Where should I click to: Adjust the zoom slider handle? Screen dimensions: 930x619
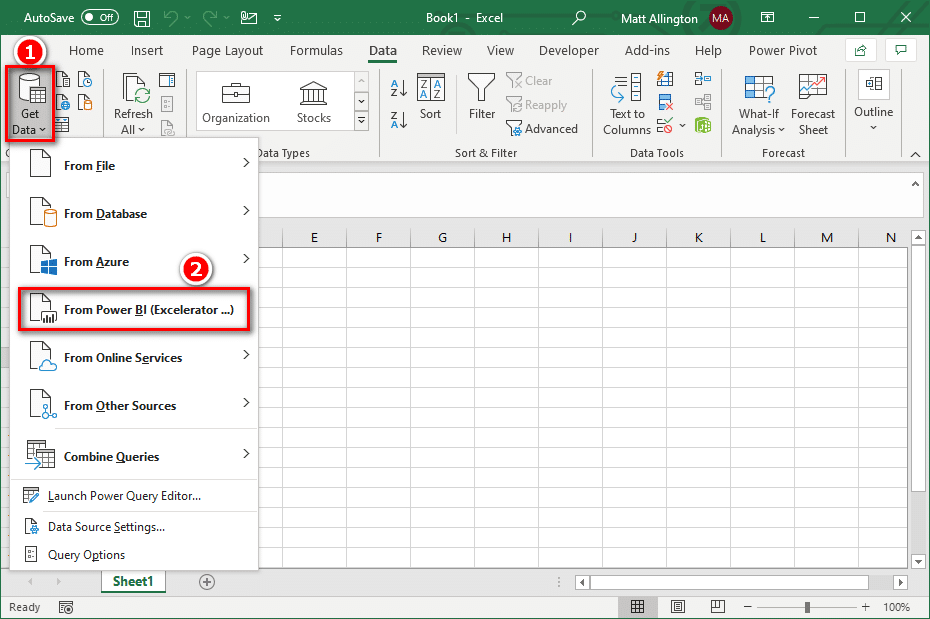(x=807, y=607)
